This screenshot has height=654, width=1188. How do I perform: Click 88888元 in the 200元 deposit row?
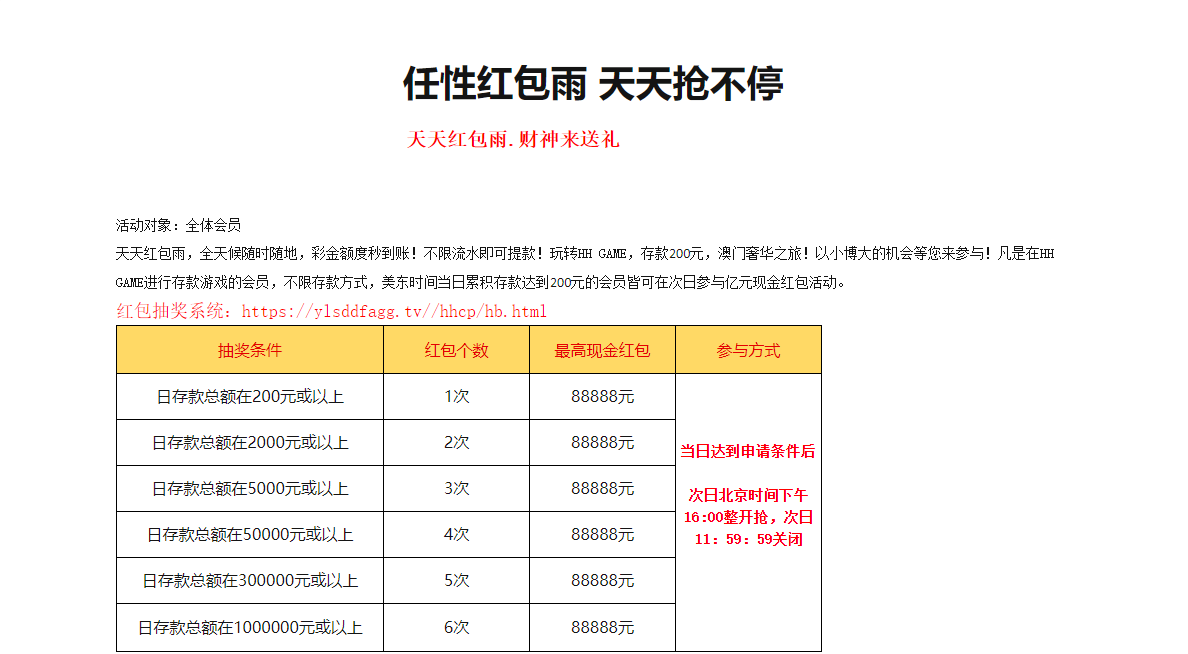602,397
